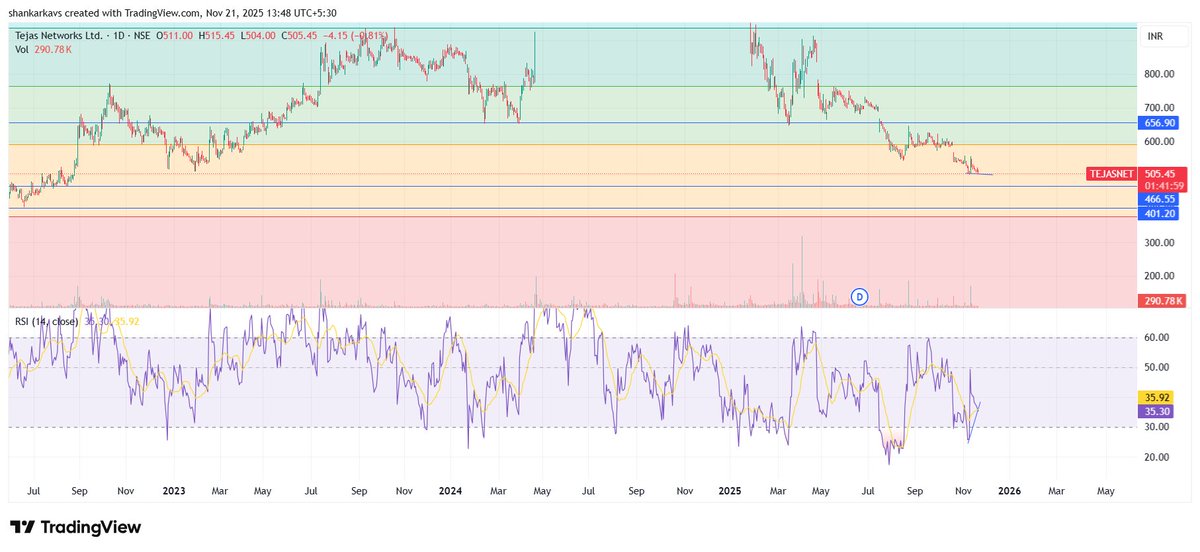Click the 2023 label on time axis
This screenshot has height=552, width=1200.
174,492
